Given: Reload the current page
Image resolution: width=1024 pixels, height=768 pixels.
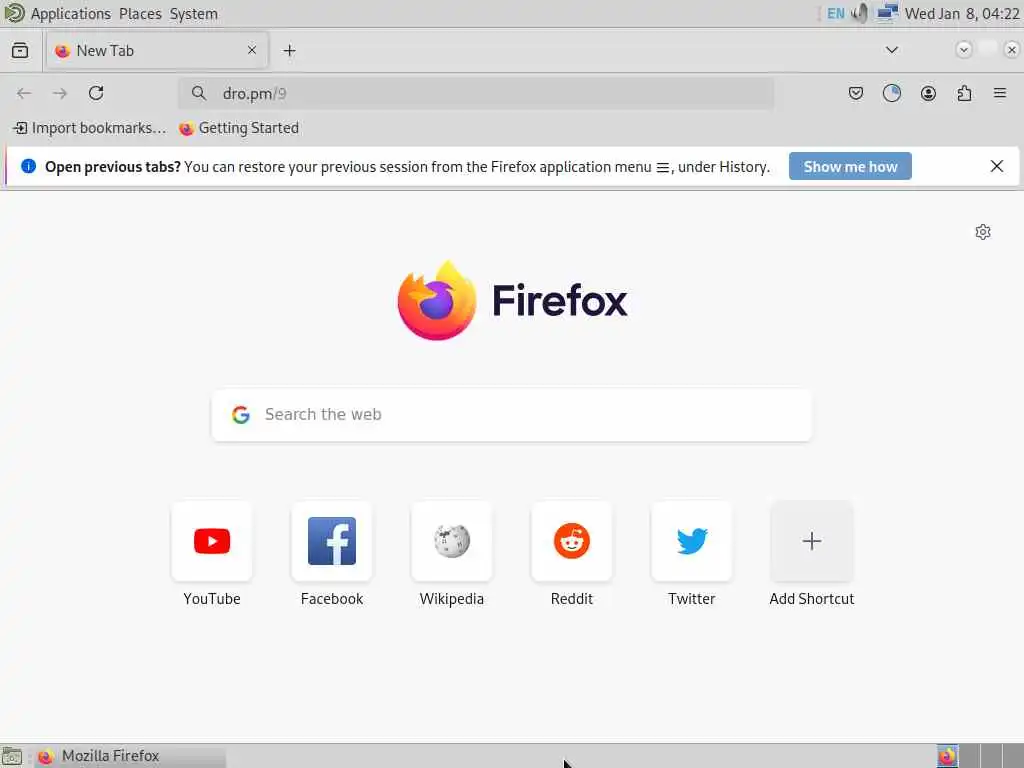Looking at the screenshot, I should 96,93.
